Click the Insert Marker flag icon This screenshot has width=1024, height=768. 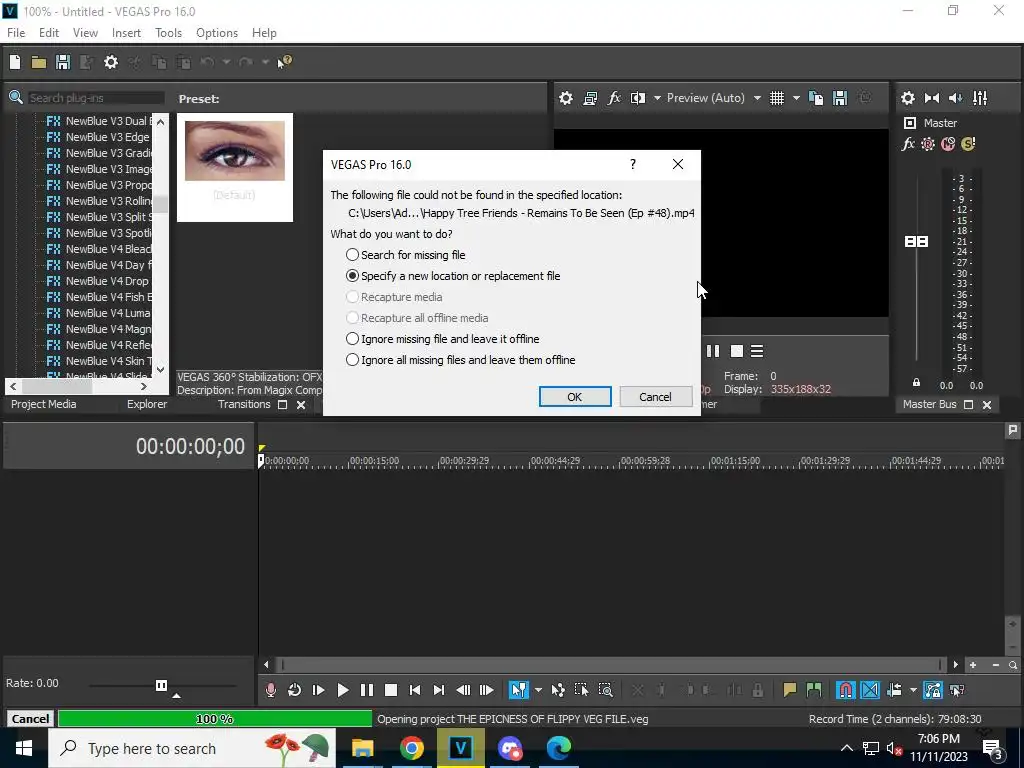[x=790, y=690]
